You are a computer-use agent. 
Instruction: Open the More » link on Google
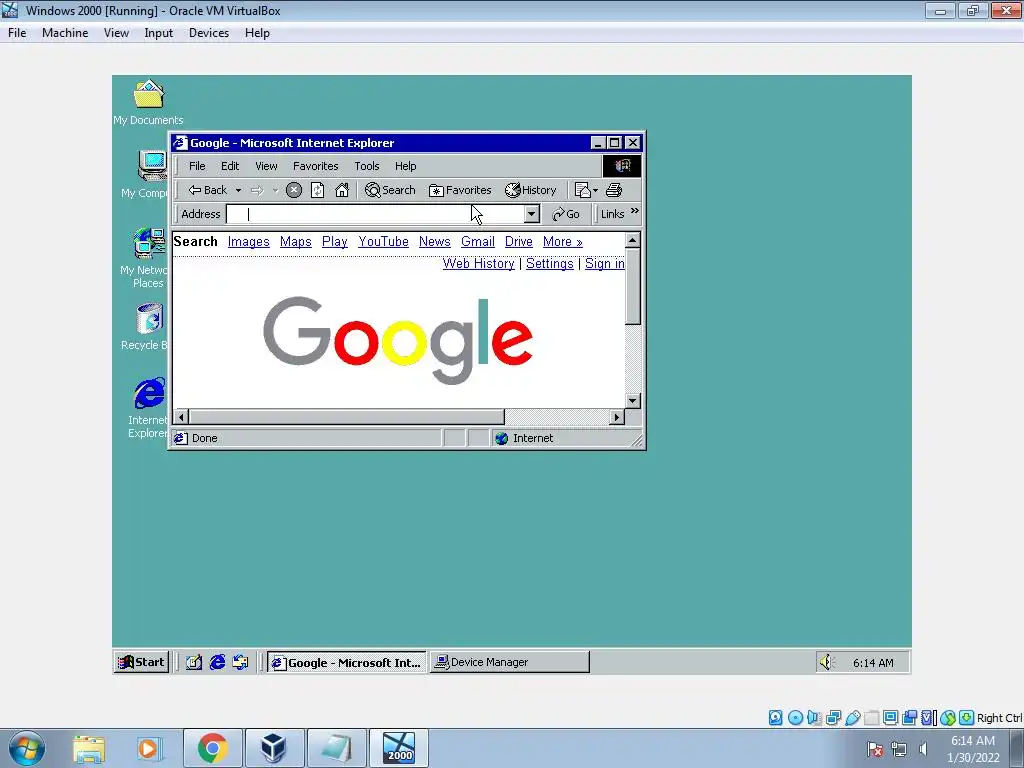[562, 242]
